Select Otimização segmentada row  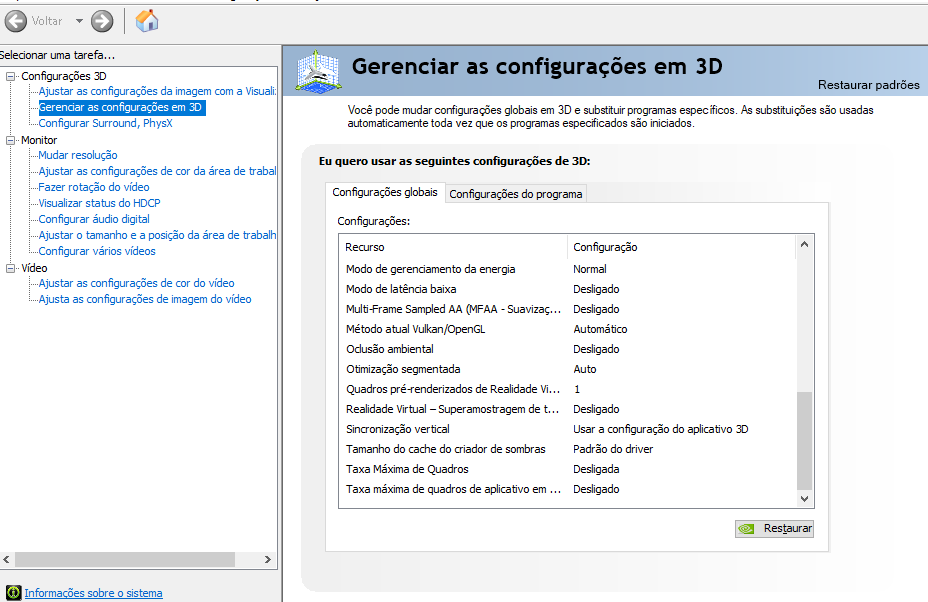tap(567, 369)
